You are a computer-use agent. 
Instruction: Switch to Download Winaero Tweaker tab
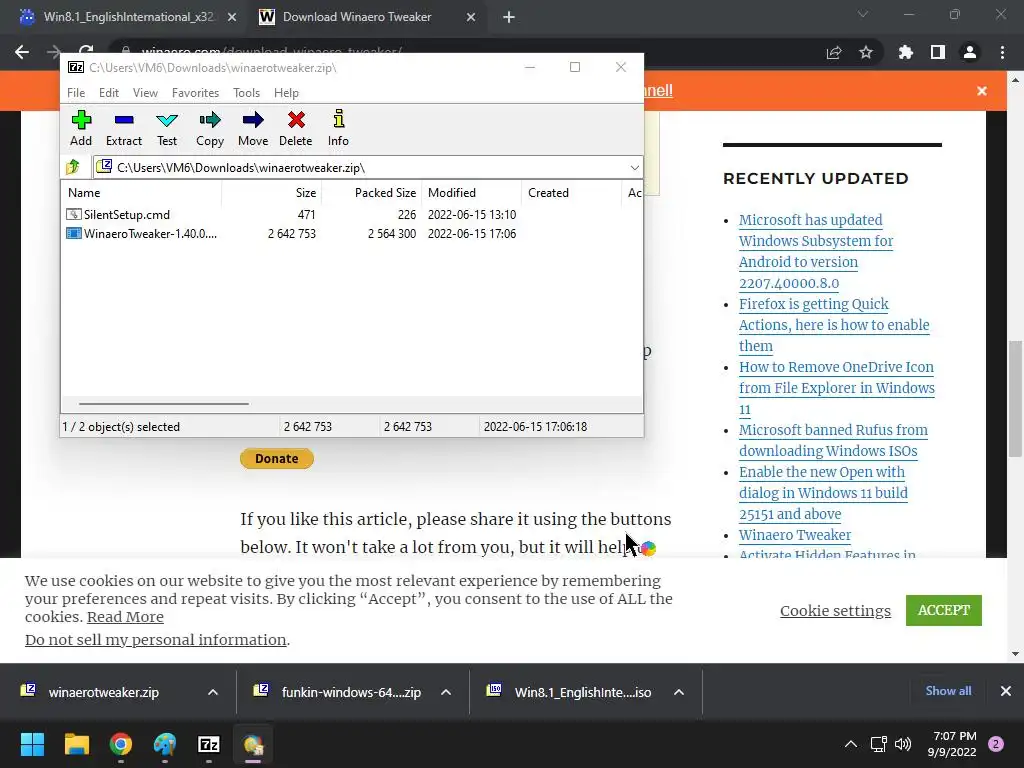(x=357, y=17)
